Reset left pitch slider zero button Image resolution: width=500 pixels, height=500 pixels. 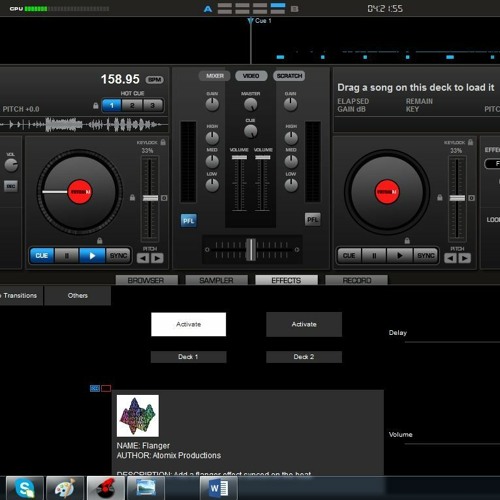(164, 198)
